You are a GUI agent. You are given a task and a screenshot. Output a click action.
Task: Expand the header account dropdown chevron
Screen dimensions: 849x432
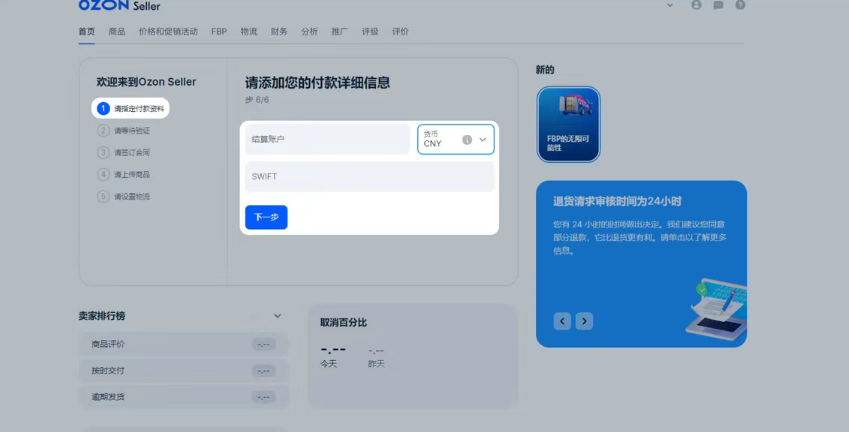pyautogui.click(x=670, y=5)
